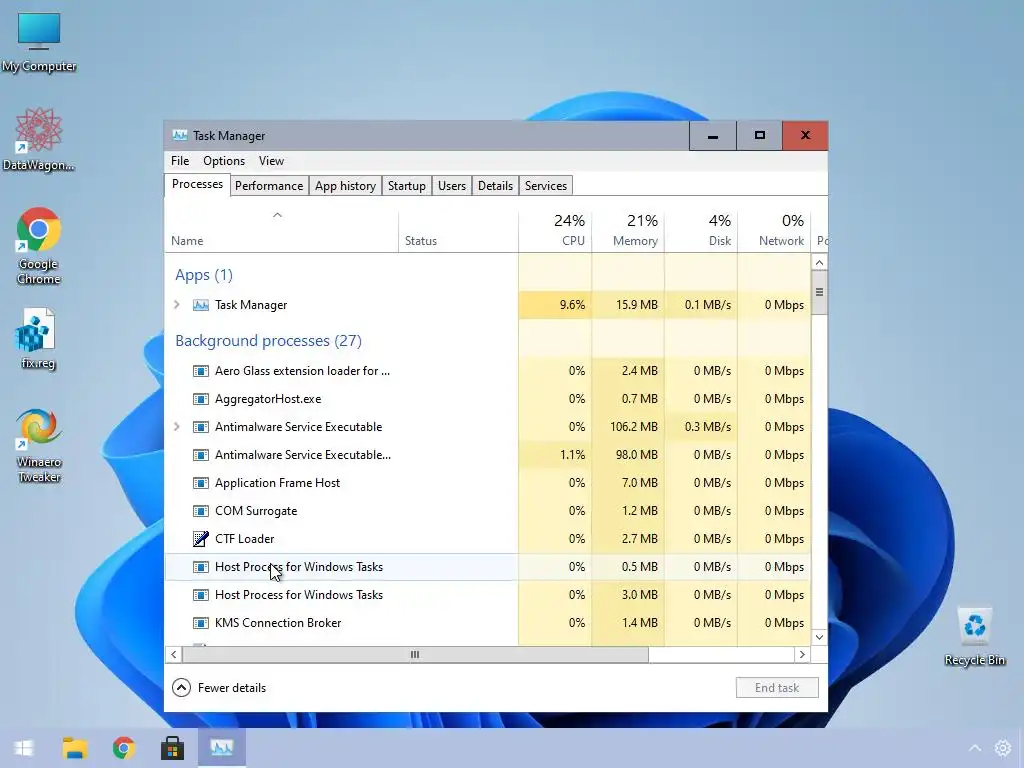This screenshot has height=768, width=1024.
Task: Open Winaero Tweaker desktop shortcut
Action: pos(39,445)
